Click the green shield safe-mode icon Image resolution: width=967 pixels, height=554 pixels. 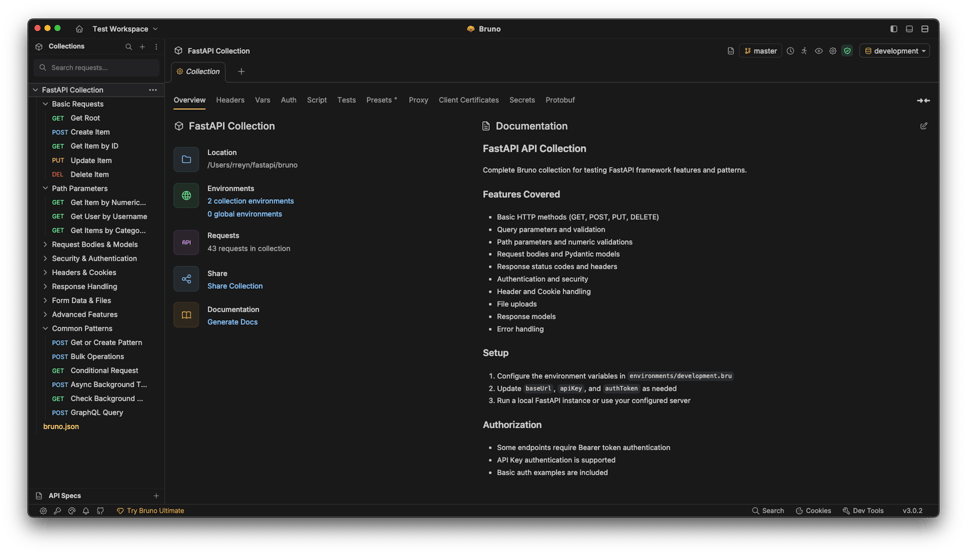pos(847,51)
